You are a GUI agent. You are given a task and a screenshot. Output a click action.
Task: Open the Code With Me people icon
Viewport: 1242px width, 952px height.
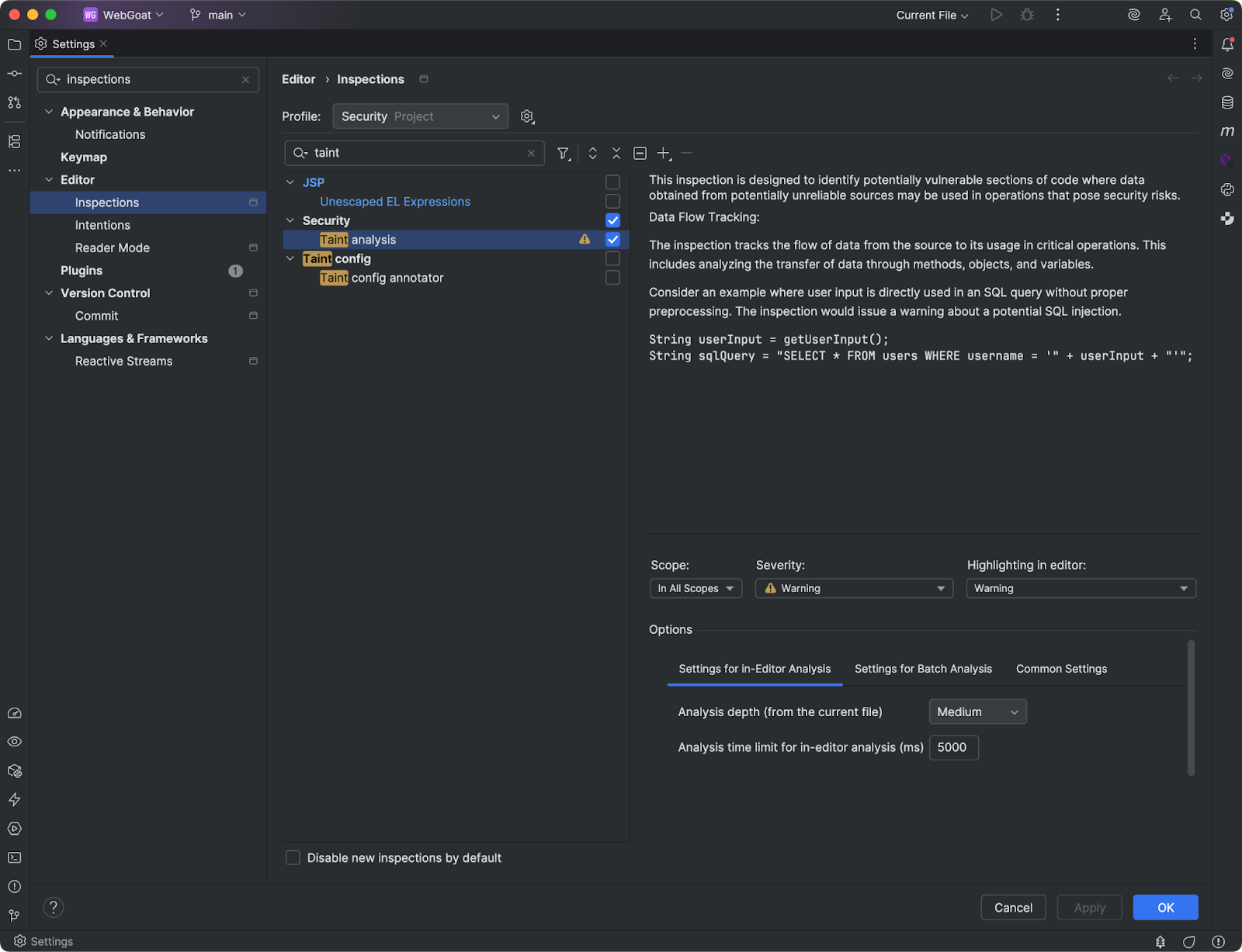click(x=1165, y=15)
